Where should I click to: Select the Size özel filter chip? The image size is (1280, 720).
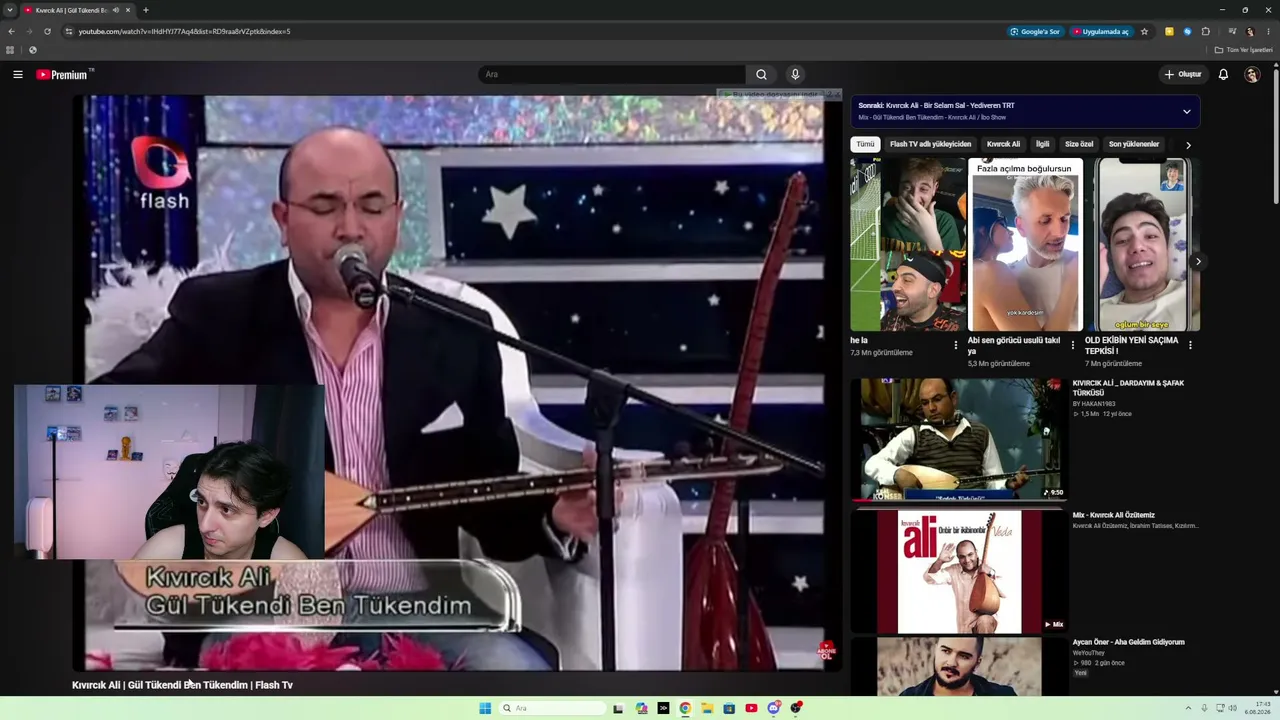(x=1079, y=144)
